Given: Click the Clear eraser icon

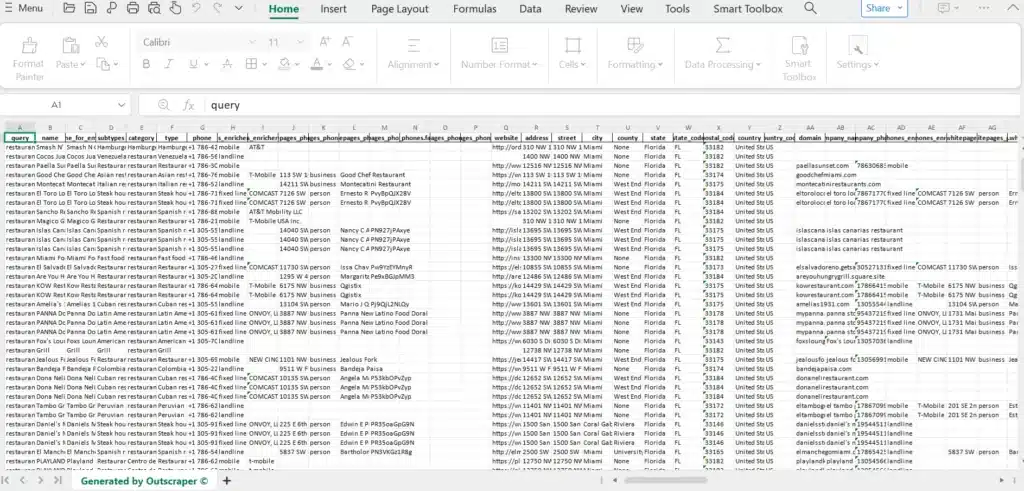Looking at the screenshot, I should [x=349, y=64].
